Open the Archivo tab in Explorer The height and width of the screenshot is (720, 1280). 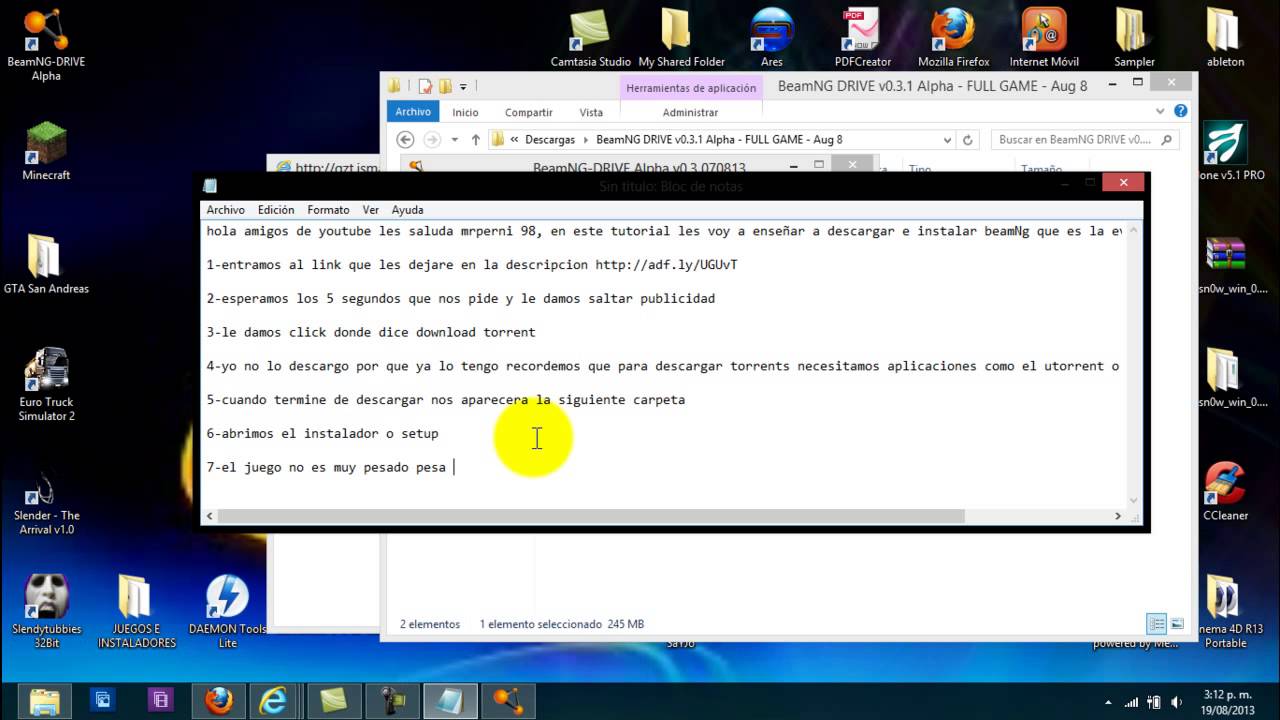[413, 112]
